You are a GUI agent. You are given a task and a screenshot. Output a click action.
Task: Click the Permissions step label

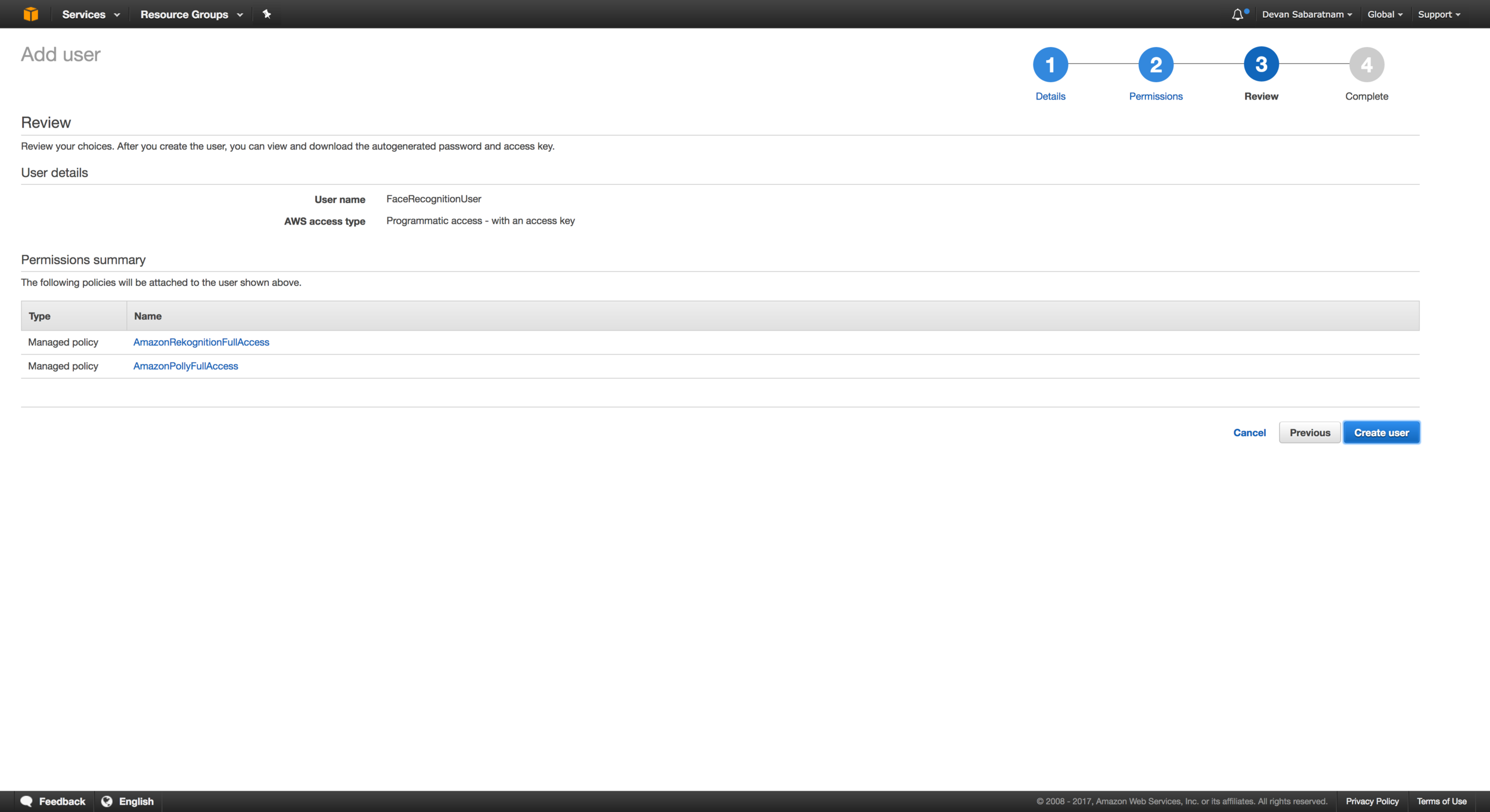(1156, 96)
